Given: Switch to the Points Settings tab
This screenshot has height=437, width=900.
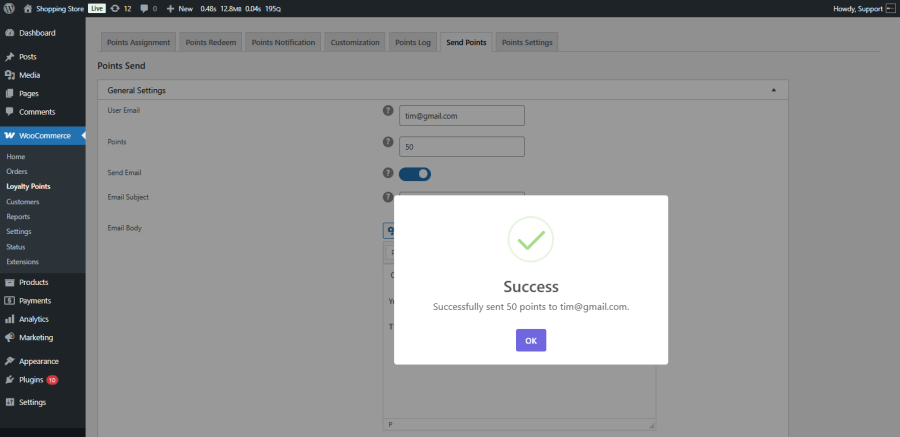Looking at the screenshot, I should [x=527, y=42].
